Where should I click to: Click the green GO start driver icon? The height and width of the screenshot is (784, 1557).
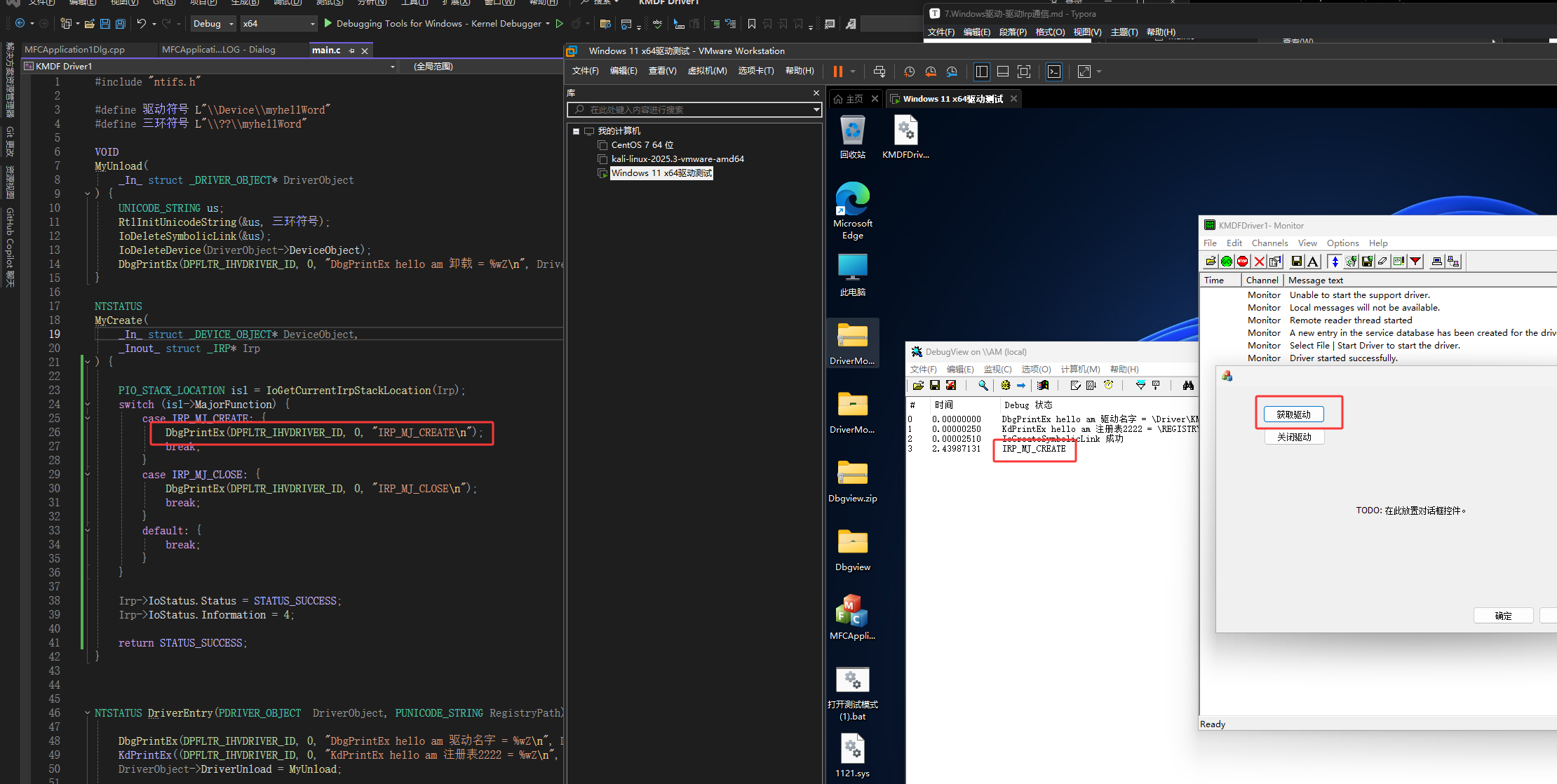click(1227, 262)
